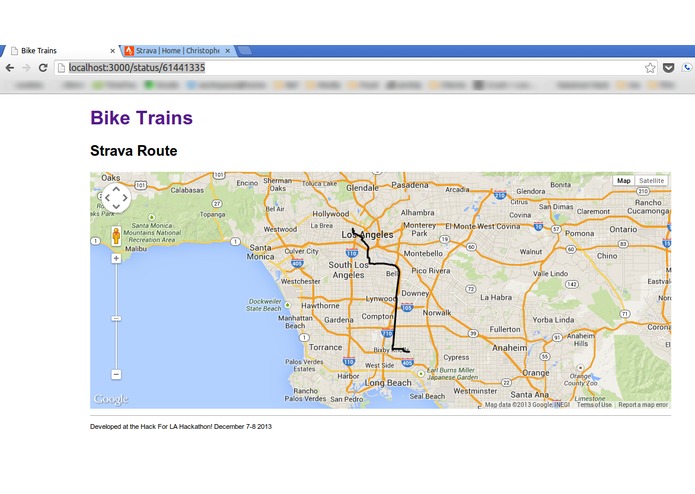Viewport: 695px width, 494px height.
Task: Click the Torrance label on map
Action: pyautogui.click(x=325, y=347)
